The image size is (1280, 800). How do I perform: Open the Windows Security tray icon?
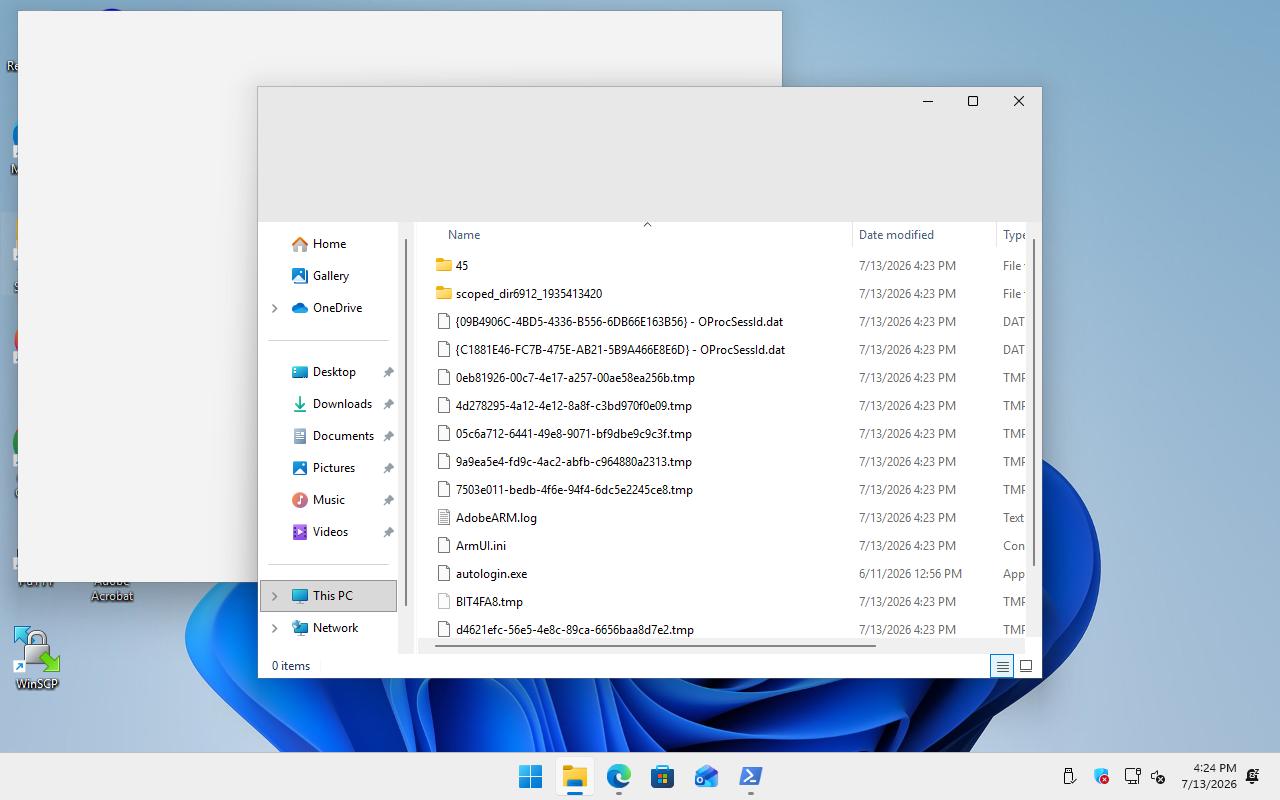coord(1101,776)
